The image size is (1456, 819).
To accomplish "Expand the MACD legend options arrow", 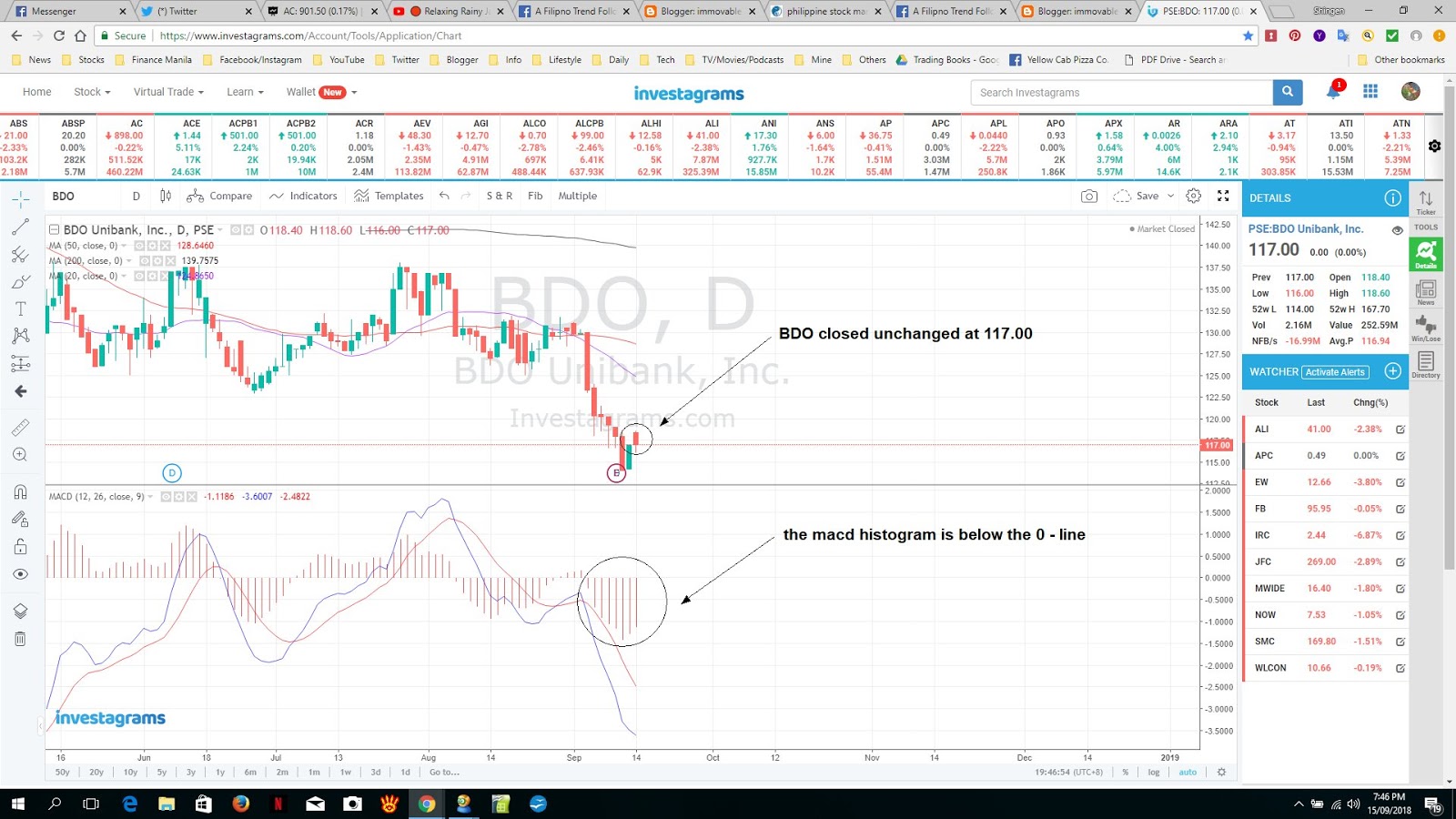I will (150, 497).
